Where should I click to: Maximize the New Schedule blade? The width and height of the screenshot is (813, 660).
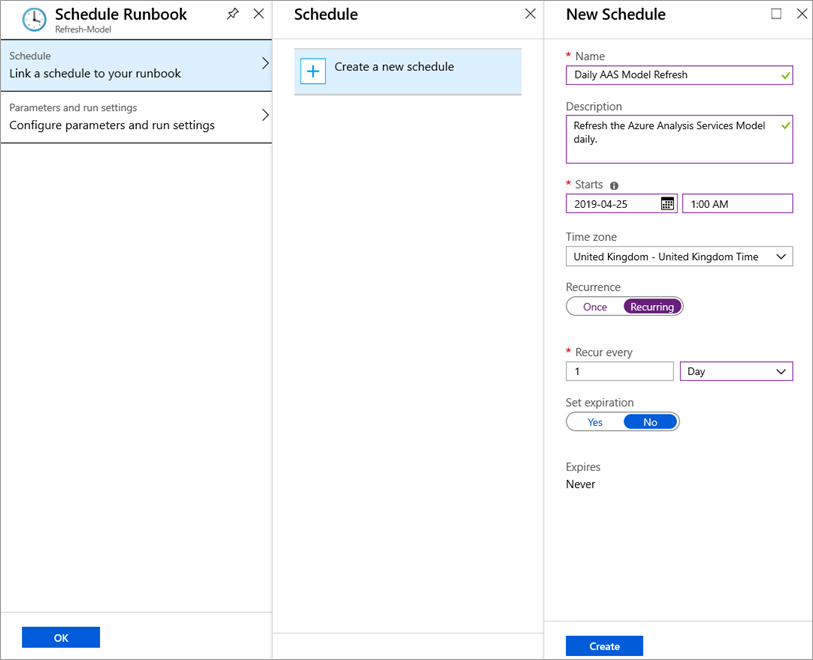coord(776,13)
